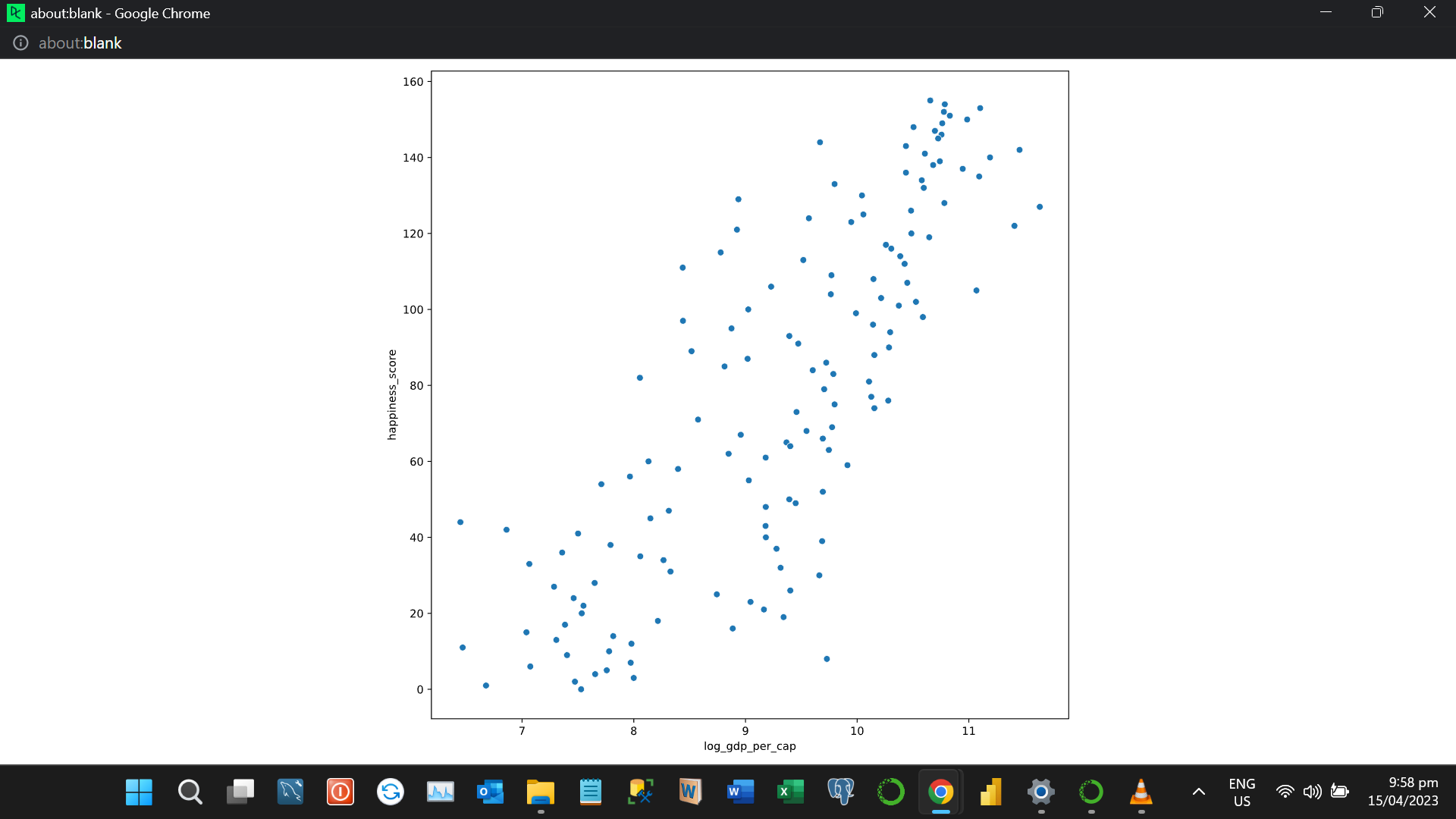Open the volume slider via the speaker icon
This screenshot has width=1456, height=819.
click(1313, 792)
